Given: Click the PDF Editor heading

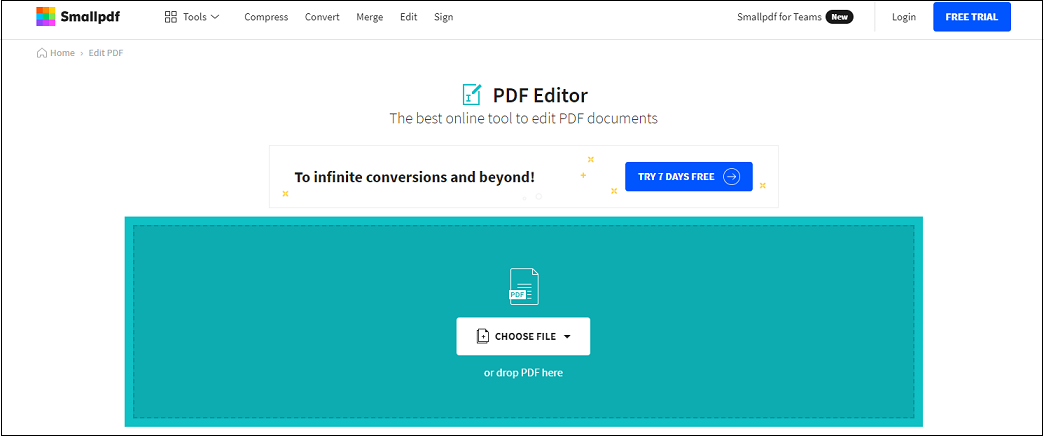Looking at the screenshot, I should click(540, 95).
